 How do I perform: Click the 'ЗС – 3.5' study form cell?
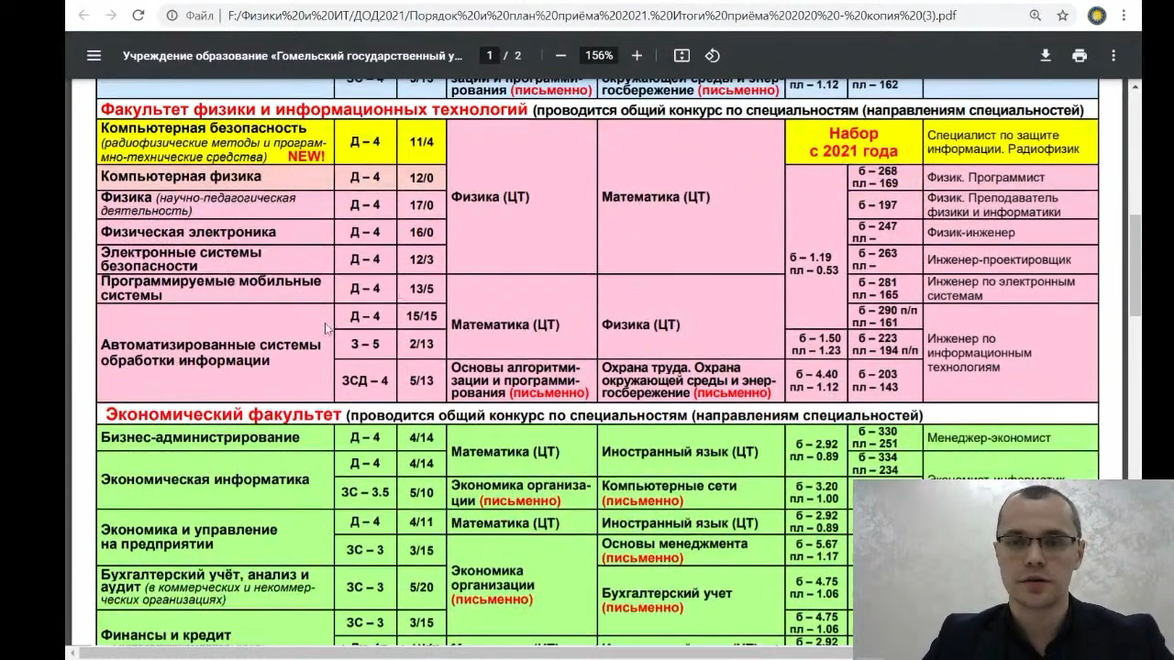pos(365,493)
